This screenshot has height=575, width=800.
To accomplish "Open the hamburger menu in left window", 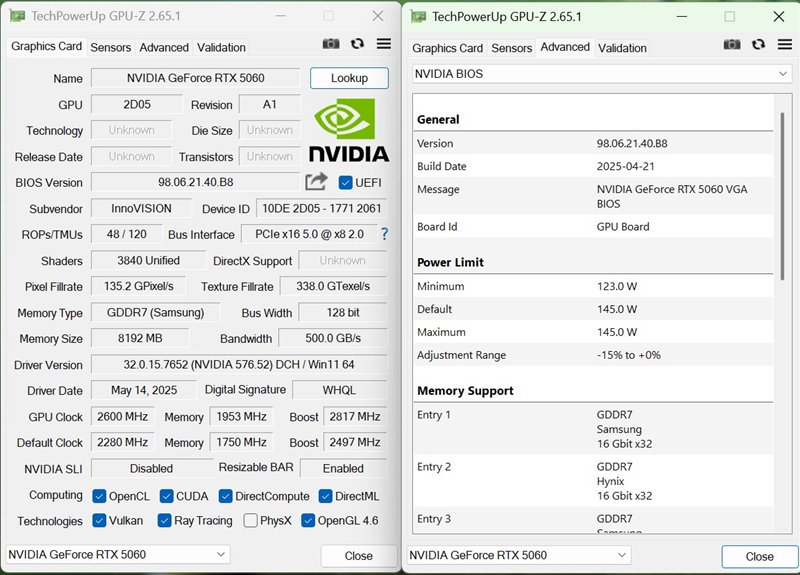I will click(x=384, y=44).
